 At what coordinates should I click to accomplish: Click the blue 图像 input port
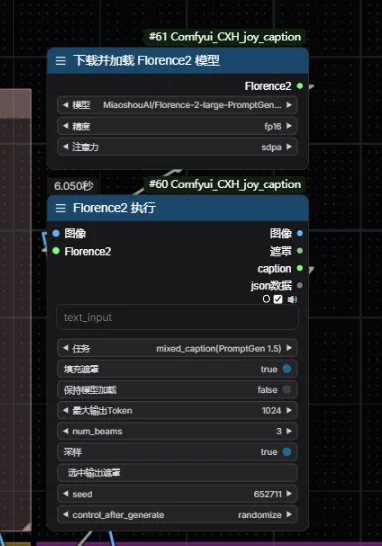click(56, 233)
